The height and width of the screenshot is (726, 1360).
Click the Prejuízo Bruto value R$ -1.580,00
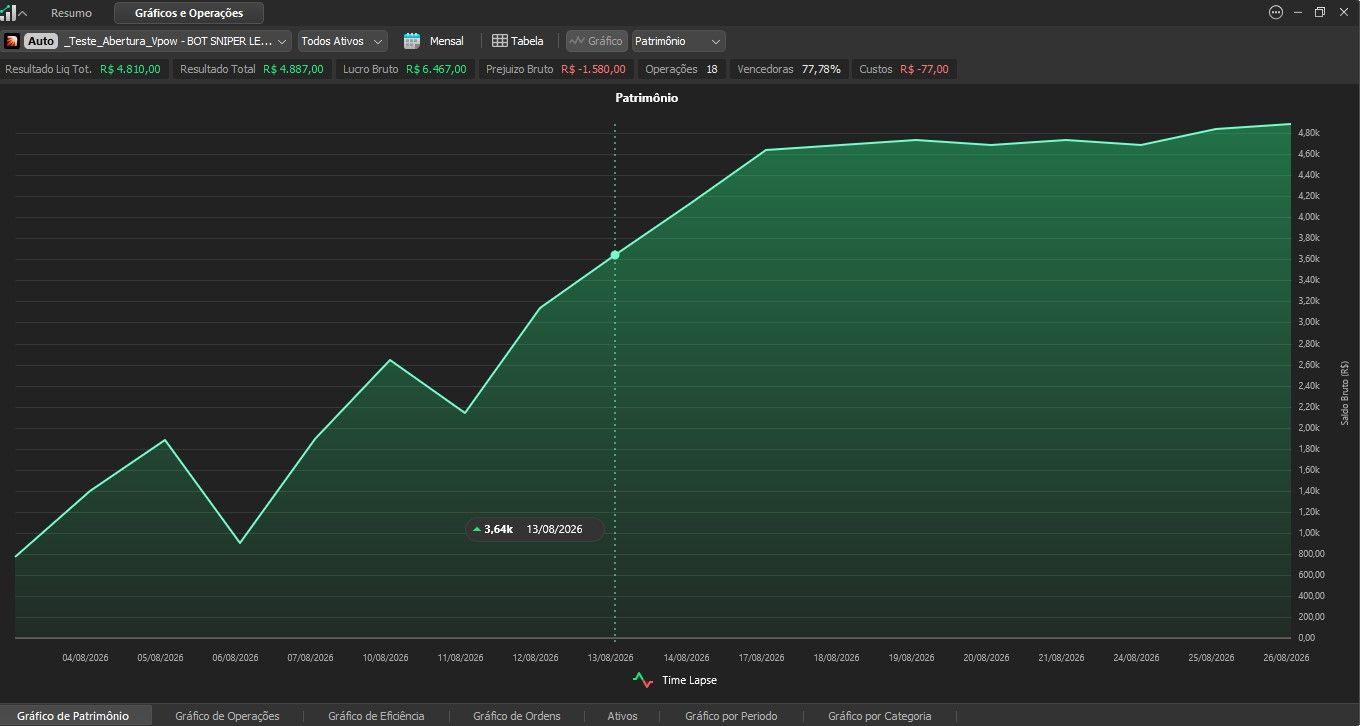point(593,69)
